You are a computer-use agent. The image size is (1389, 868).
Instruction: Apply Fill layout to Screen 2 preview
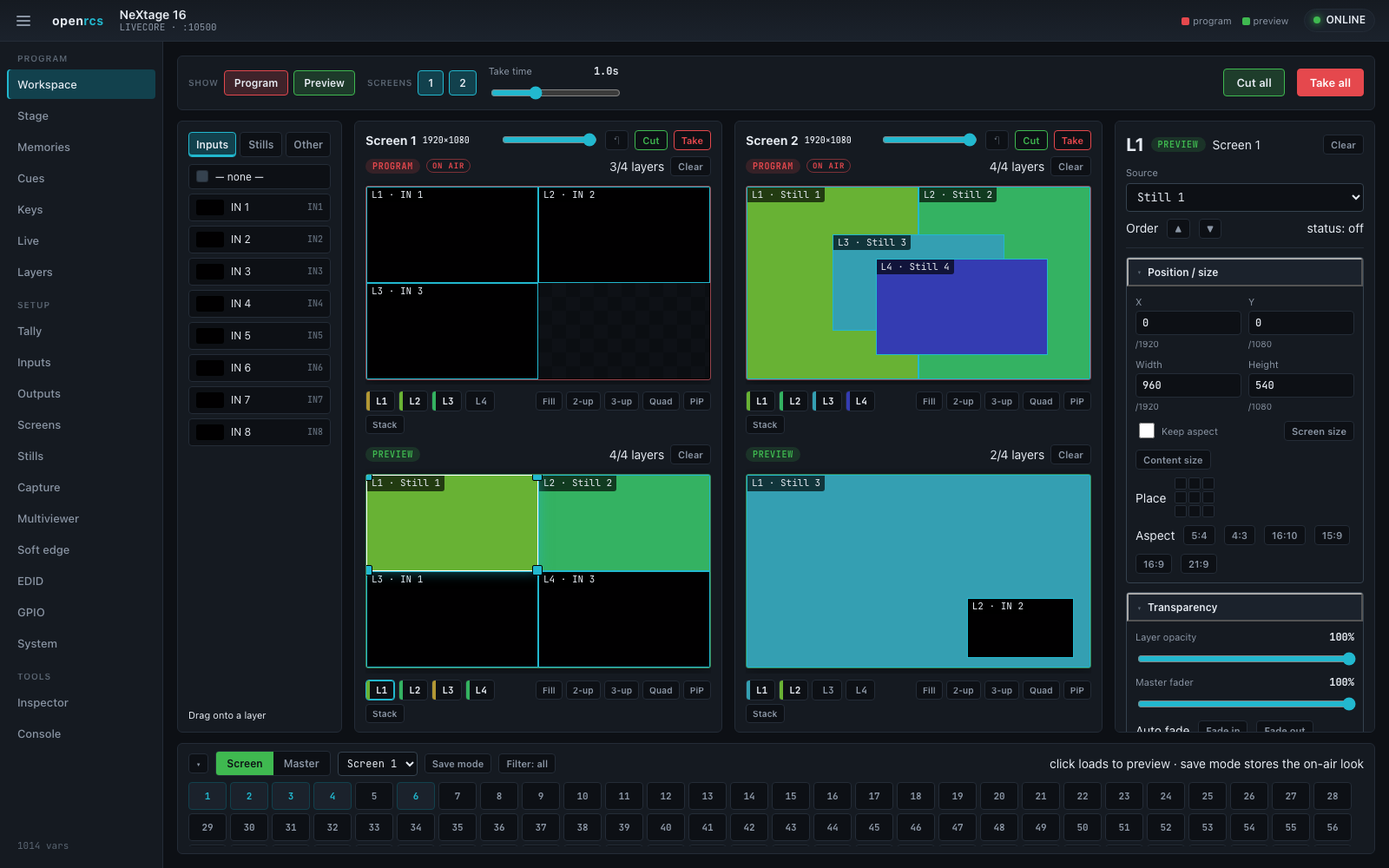(x=929, y=690)
